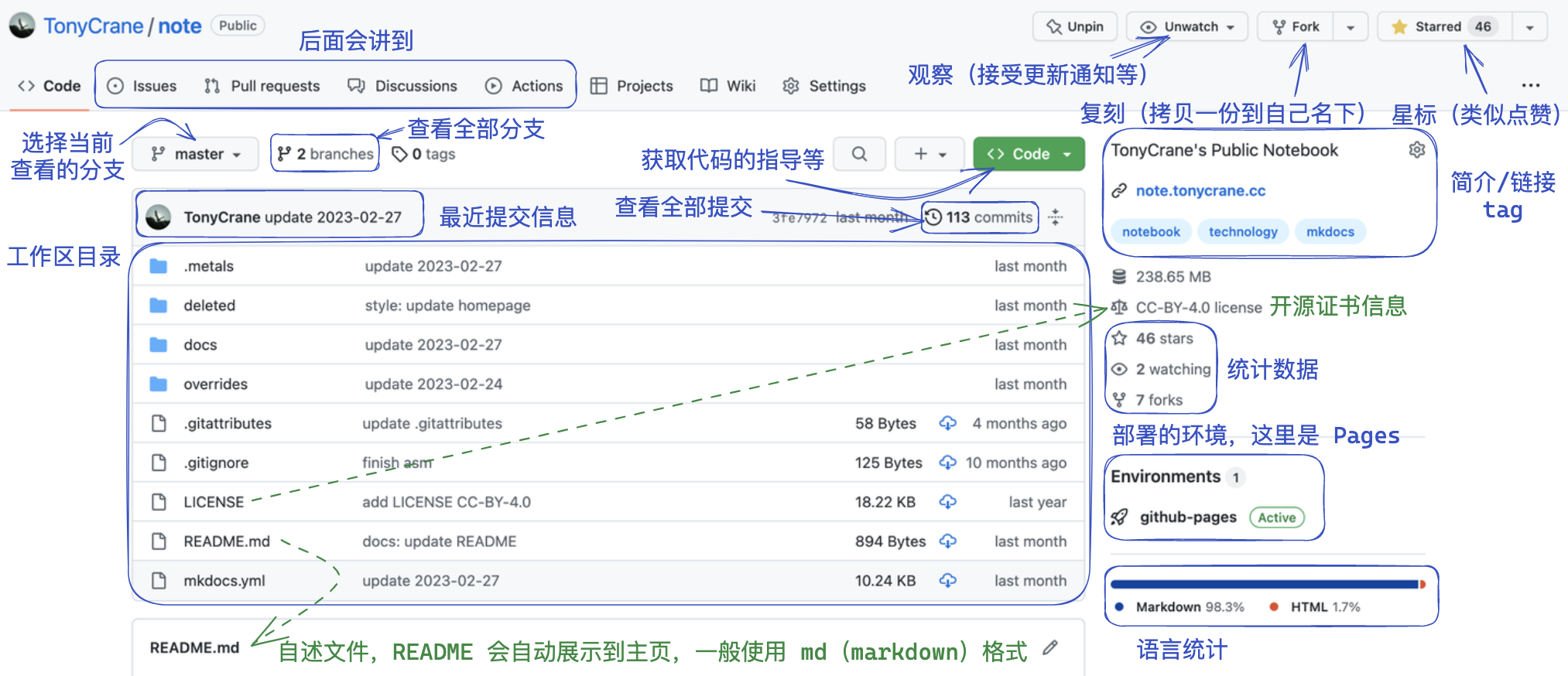Open the plus add file dropdown
Screen dimensions: 1568x676
[x=930, y=154]
